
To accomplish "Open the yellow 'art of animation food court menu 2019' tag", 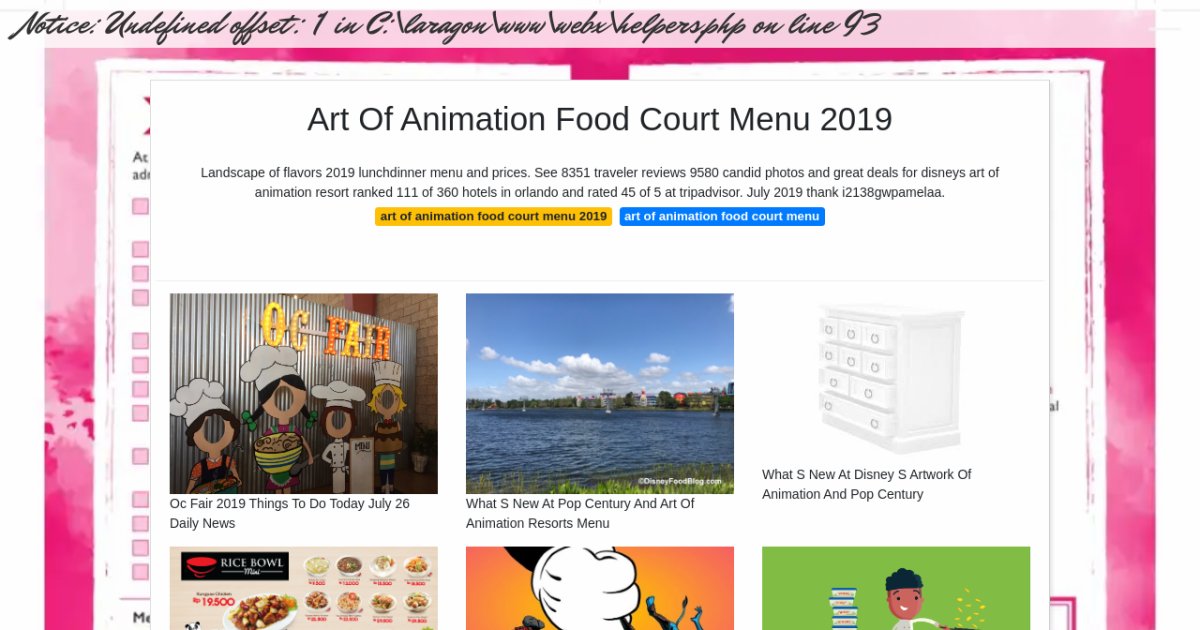I will [493, 216].
